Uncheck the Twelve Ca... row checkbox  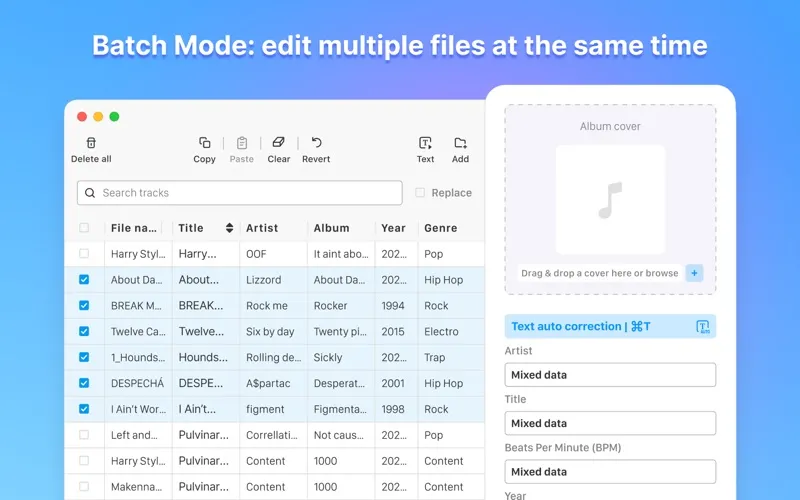[84, 331]
